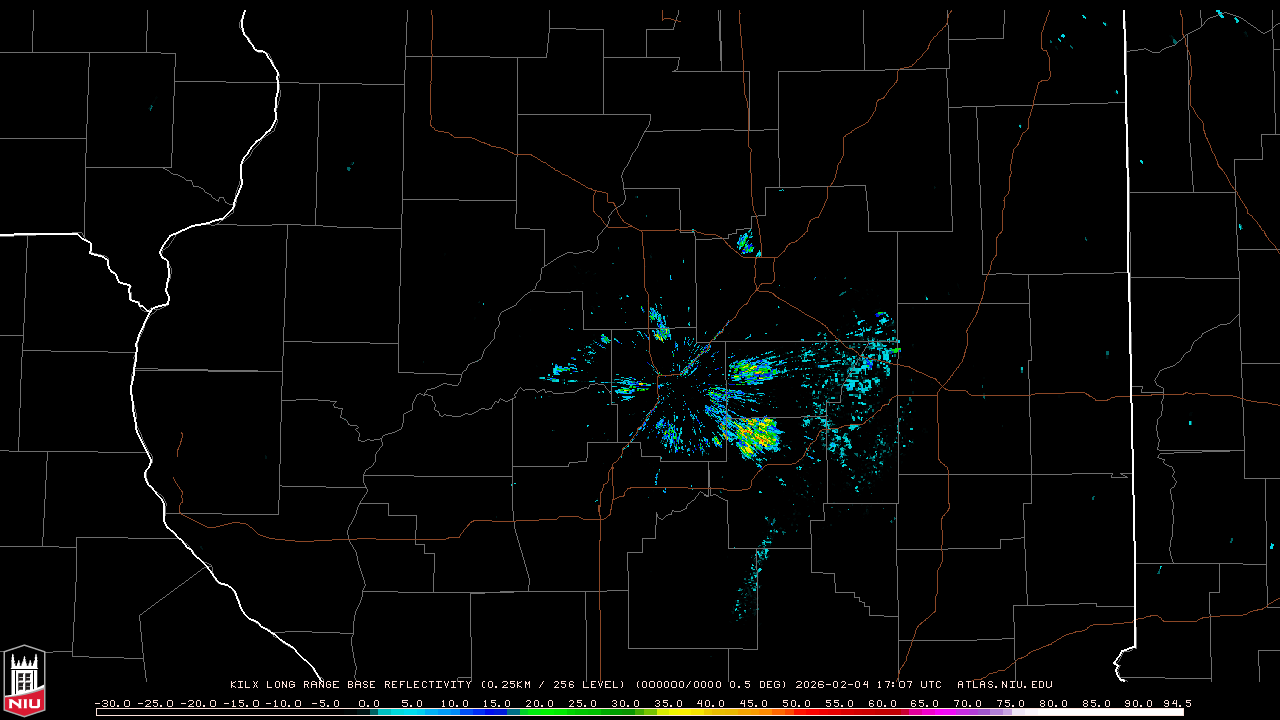The height and width of the screenshot is (720, 1280).
Task: Click the '0.5 DEG' elevation text
Action: (757, 685)
